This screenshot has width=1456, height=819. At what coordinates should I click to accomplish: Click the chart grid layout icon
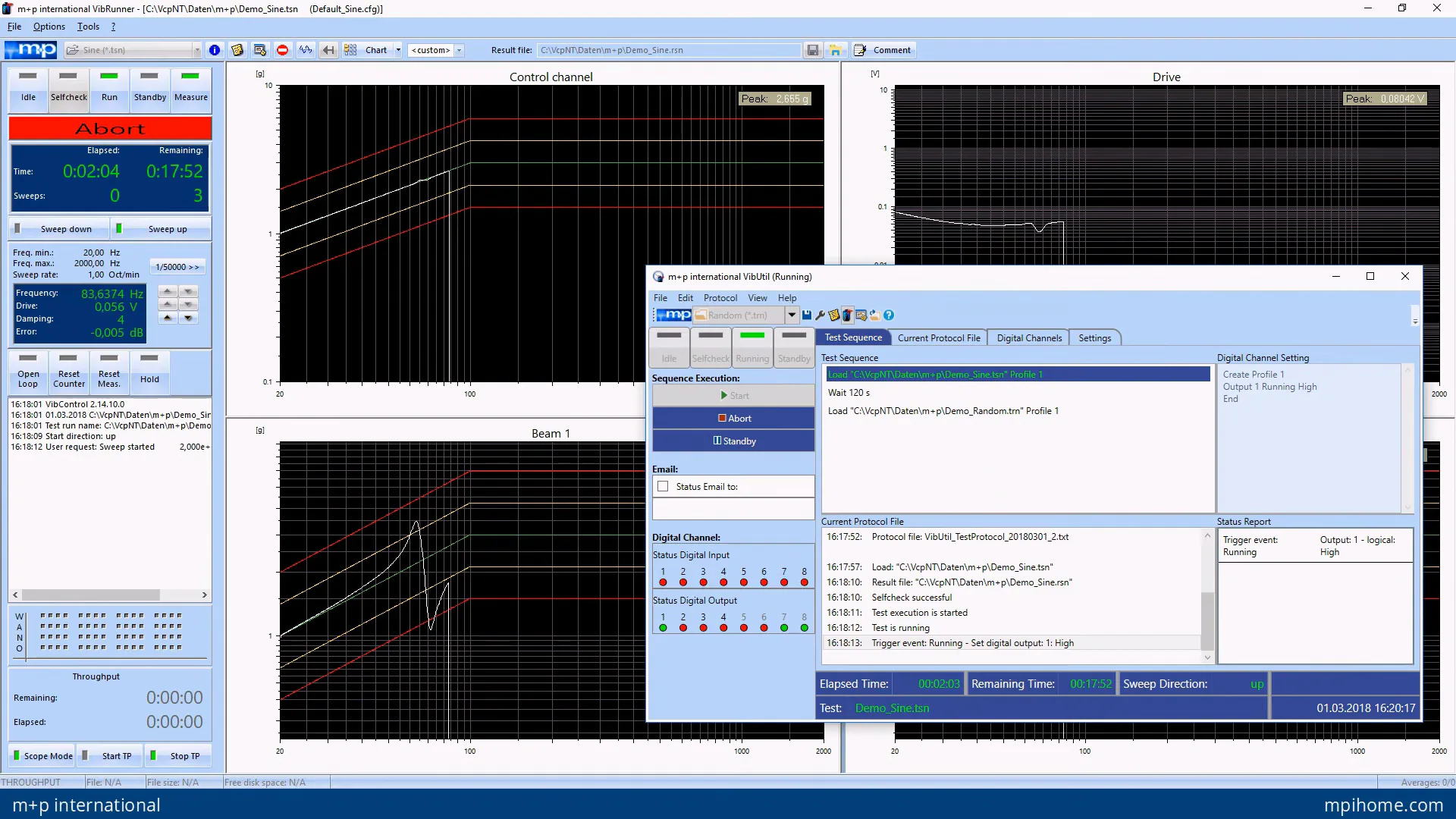[x=350, y=50]
